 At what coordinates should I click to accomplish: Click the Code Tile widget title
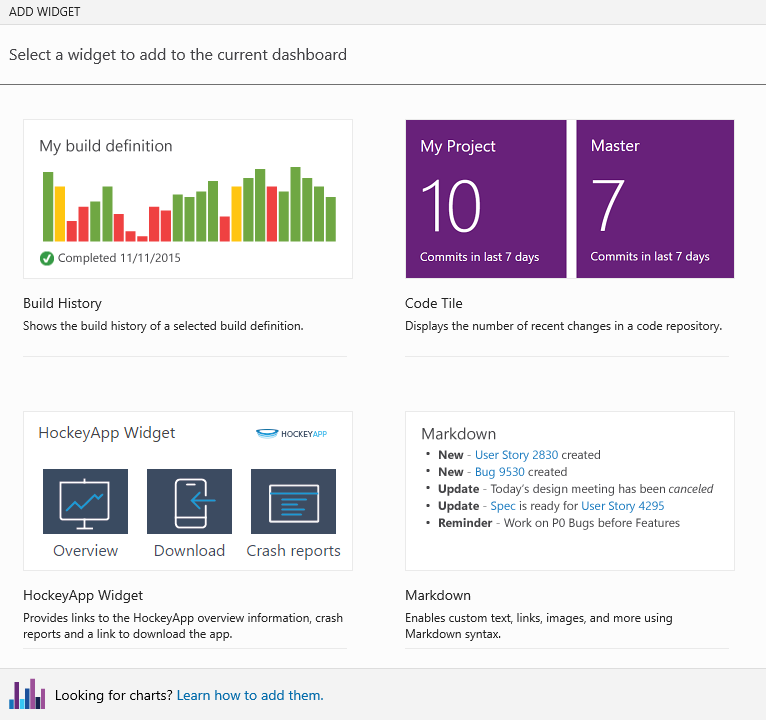[434, 303]
